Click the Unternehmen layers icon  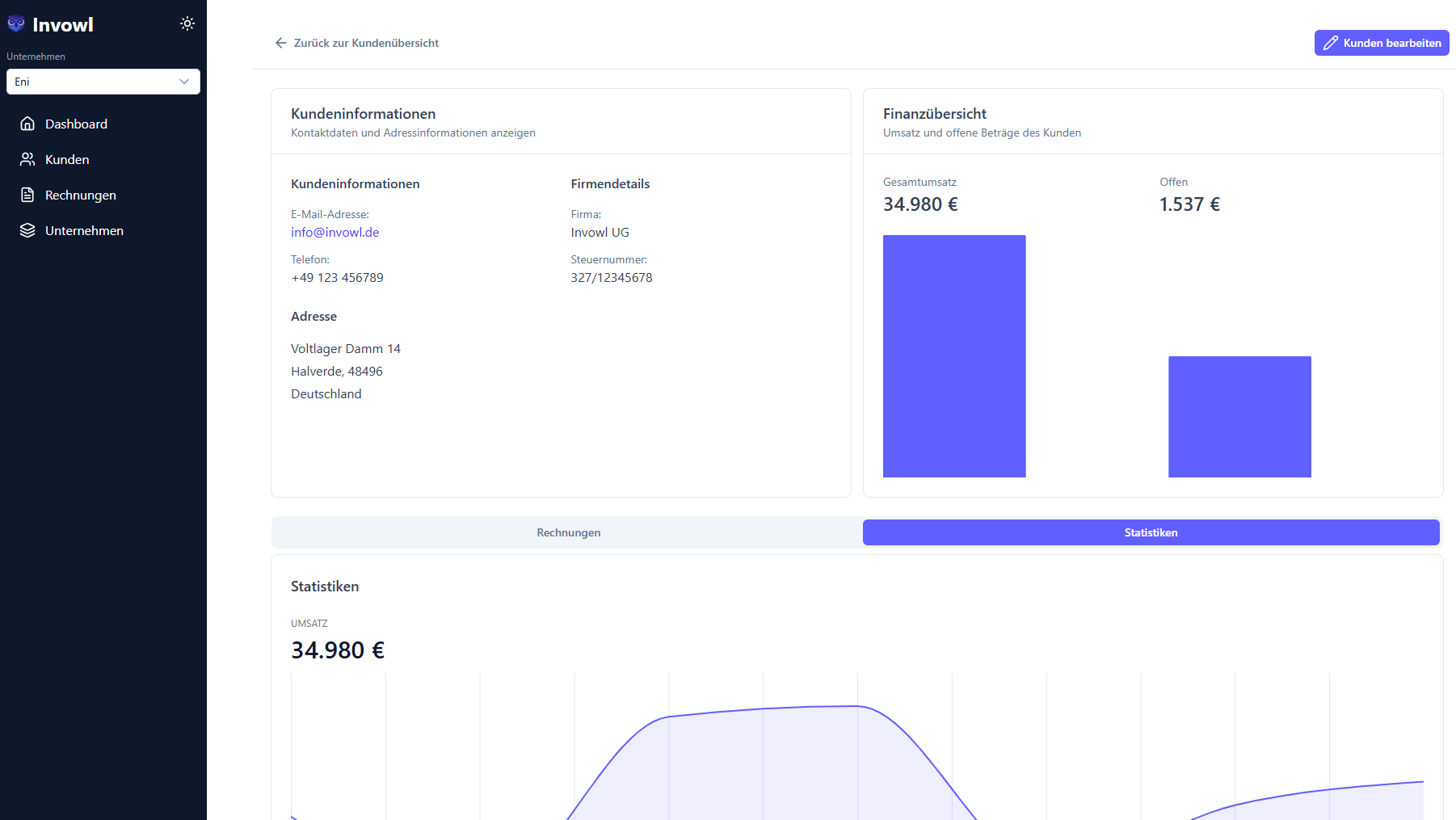(28, 229)
